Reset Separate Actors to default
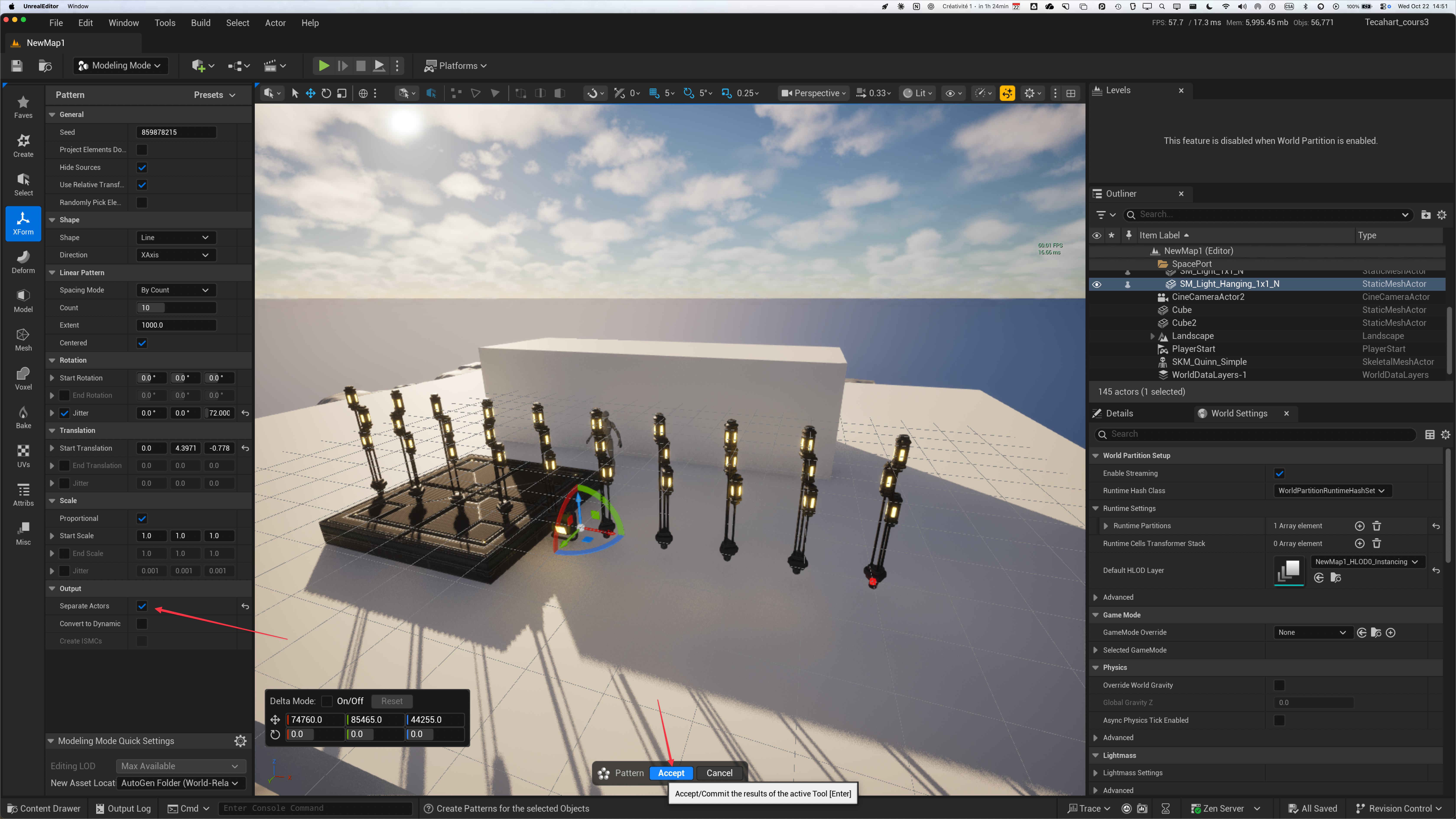This screenshot has height=819, width=1456. [x=245, y=606]
